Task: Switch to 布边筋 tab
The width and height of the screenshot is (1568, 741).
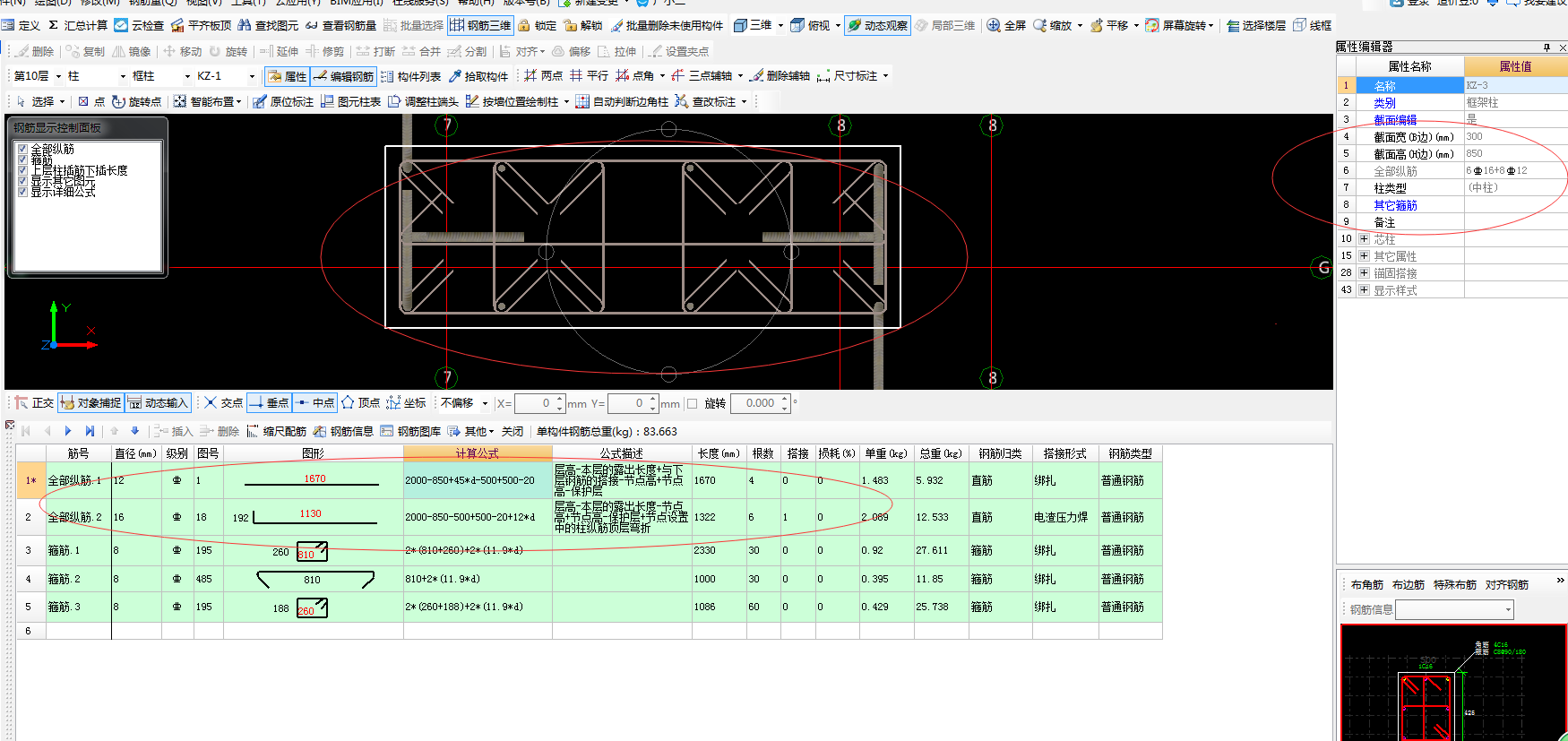Action: click(1408, 585)
